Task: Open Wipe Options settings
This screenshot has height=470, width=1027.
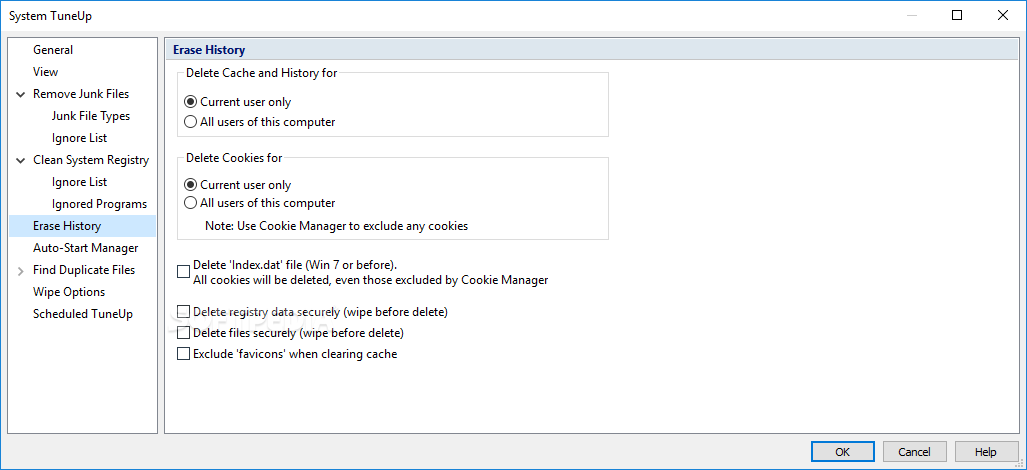Action: 69,292
